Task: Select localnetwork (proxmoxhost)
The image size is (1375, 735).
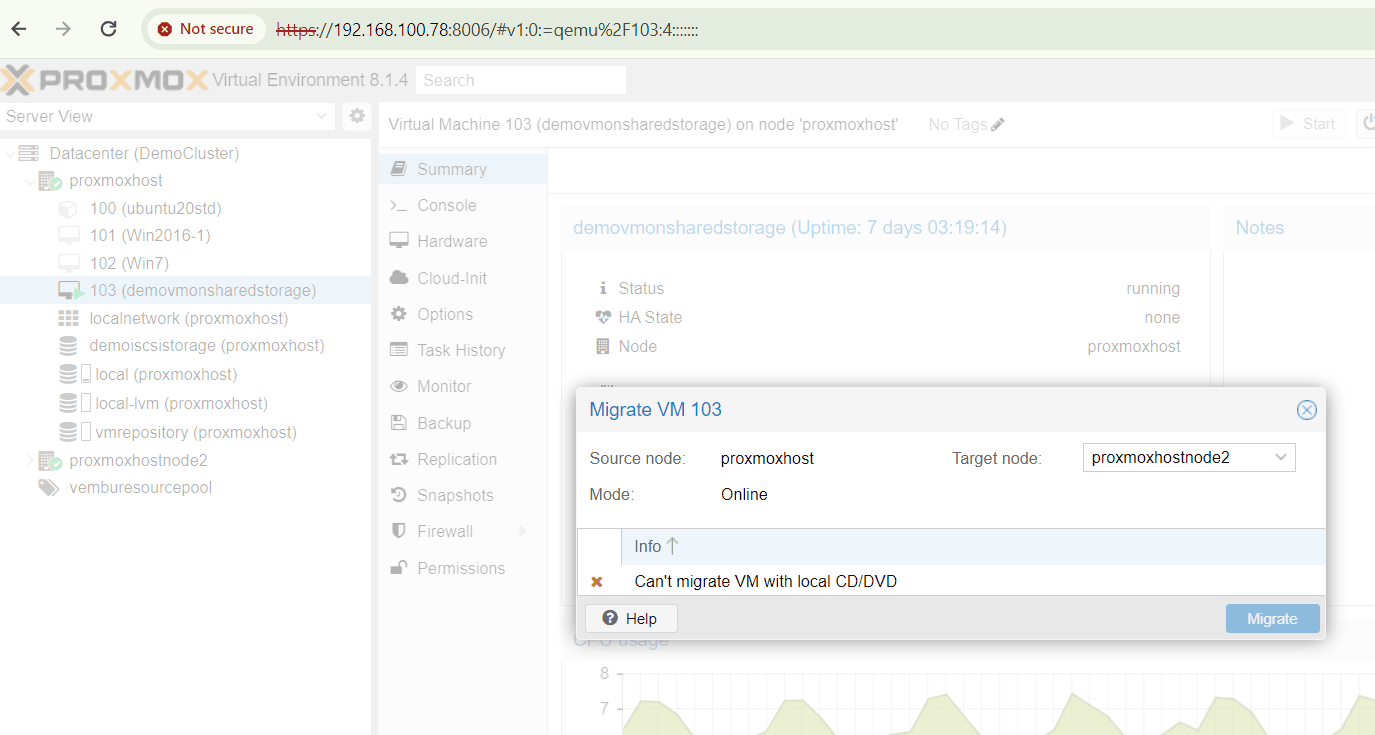Action: pyautogui.click(x=188, y=318)
